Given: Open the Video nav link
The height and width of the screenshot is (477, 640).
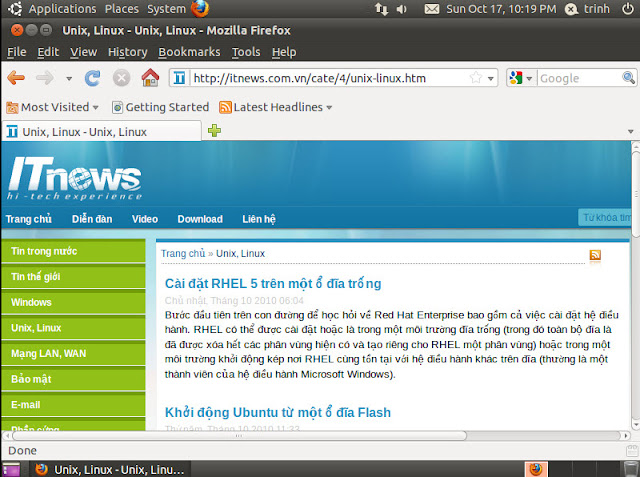Looking at the screenshot, I should coord(145,219).
